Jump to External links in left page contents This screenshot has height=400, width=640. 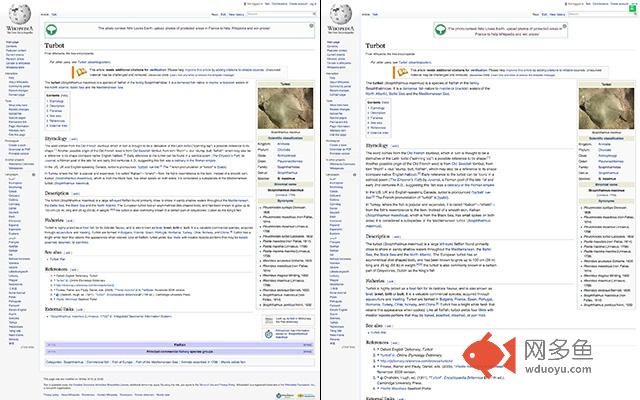click(x=58, y=126)
